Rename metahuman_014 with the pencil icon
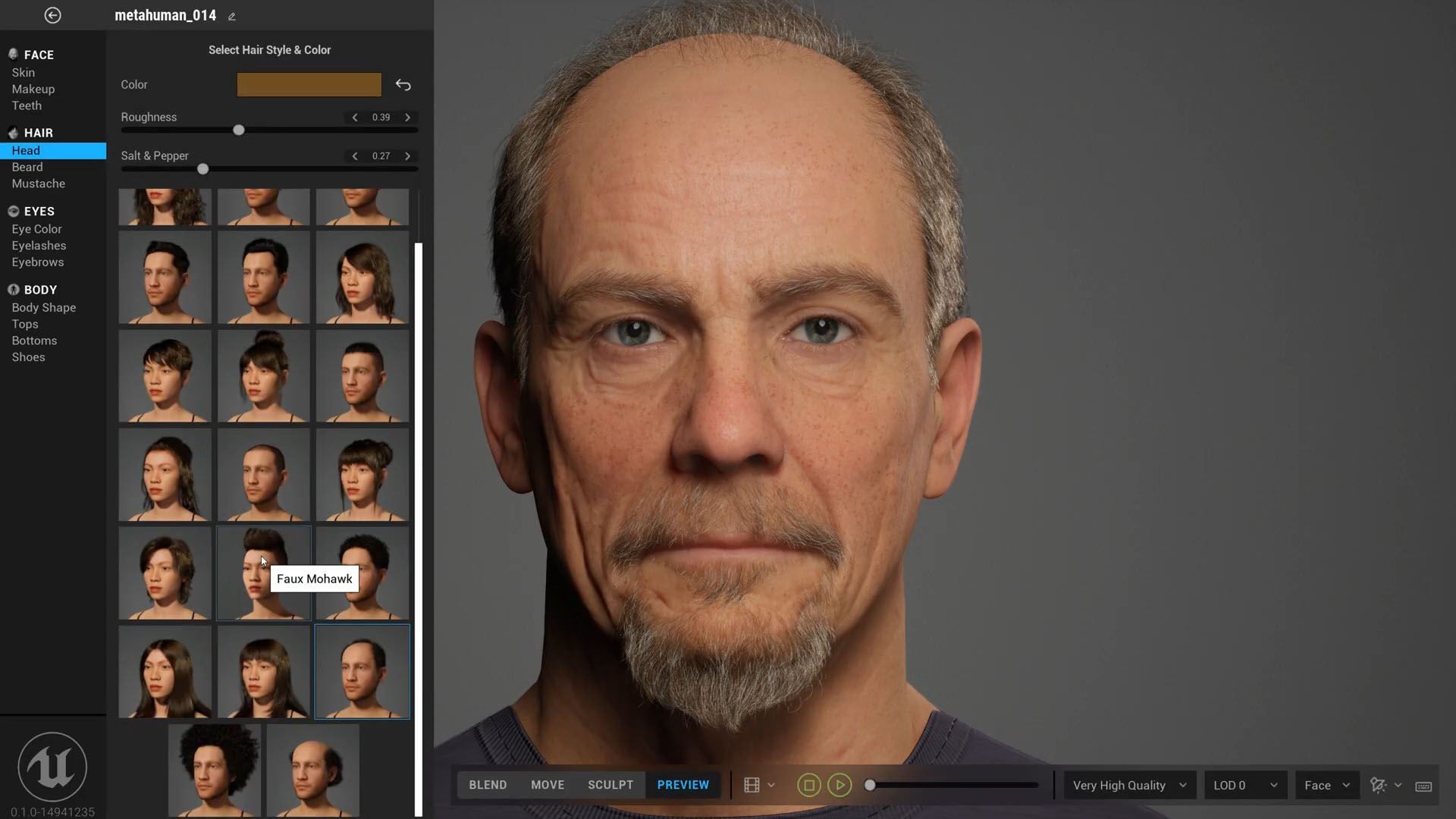1456x819 pixels. pos(232,16)
